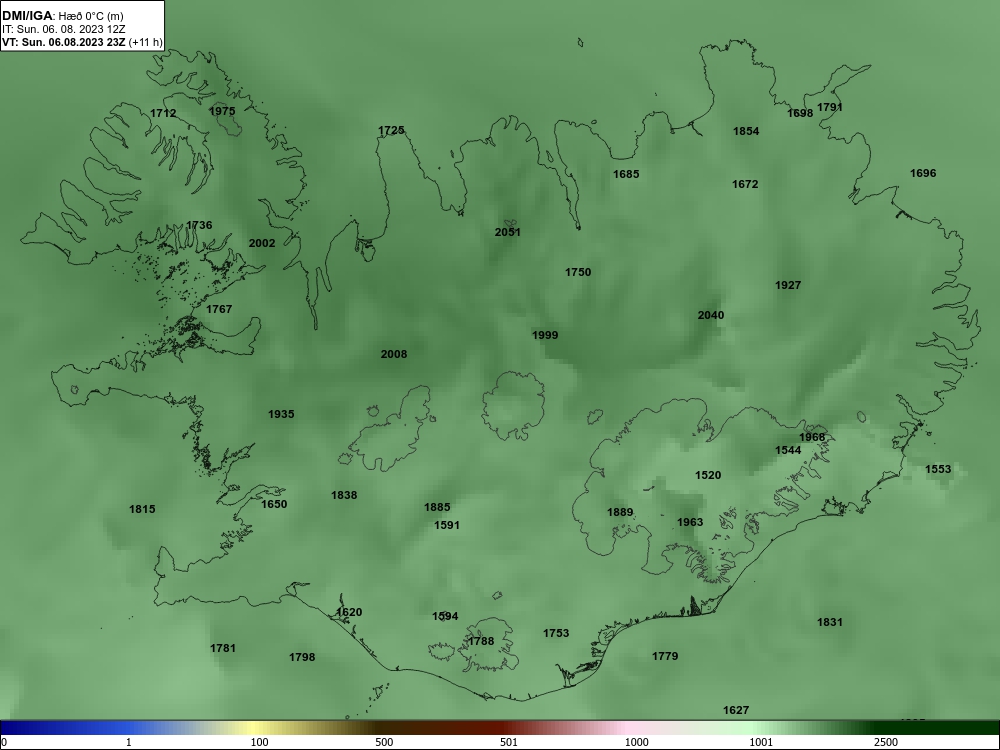1000x750 pixels.
Task: Select the '500' colour scale label
Action: point(384,742)
